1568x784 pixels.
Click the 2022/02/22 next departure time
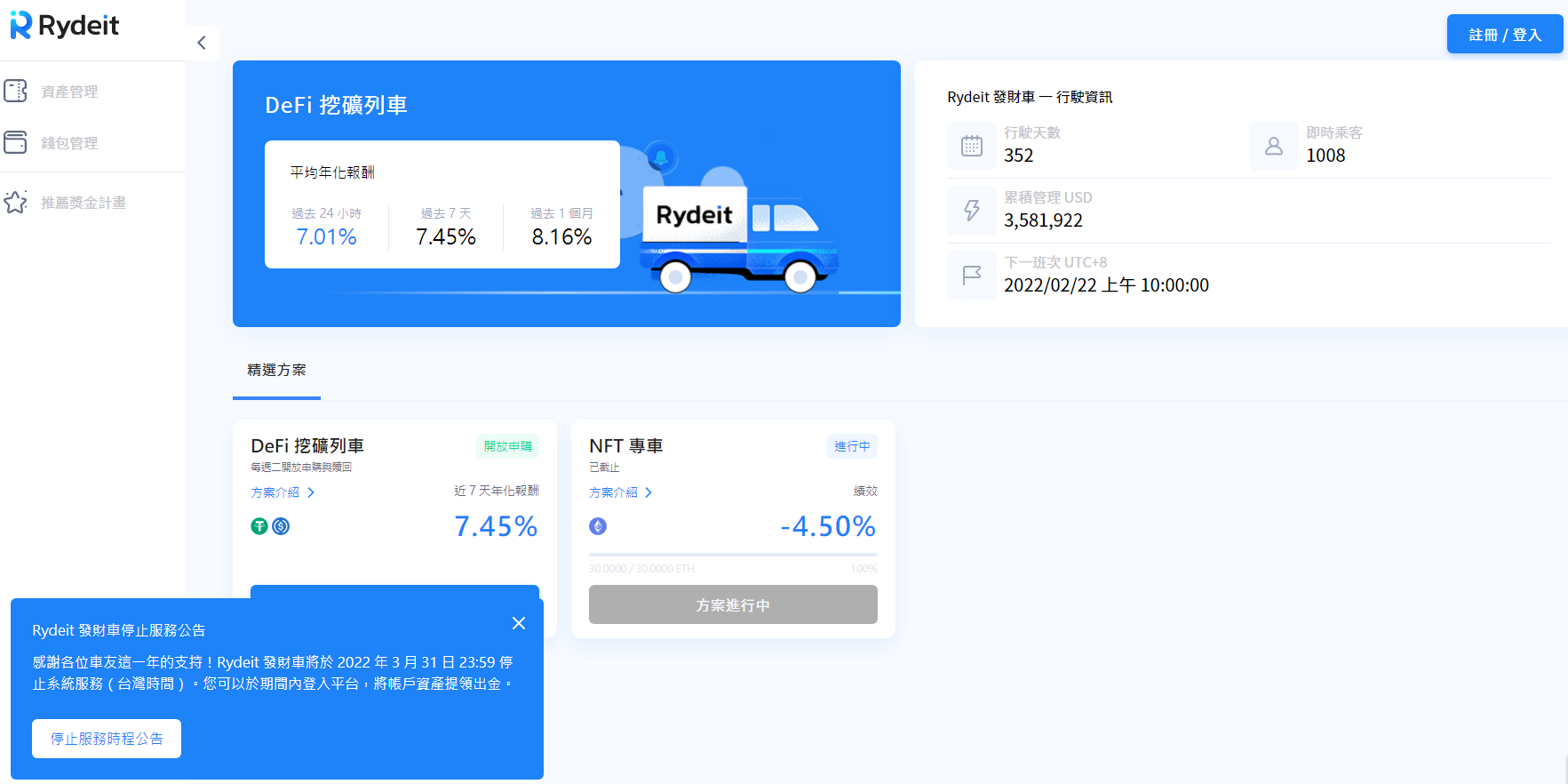click(x=1106, y=285)
